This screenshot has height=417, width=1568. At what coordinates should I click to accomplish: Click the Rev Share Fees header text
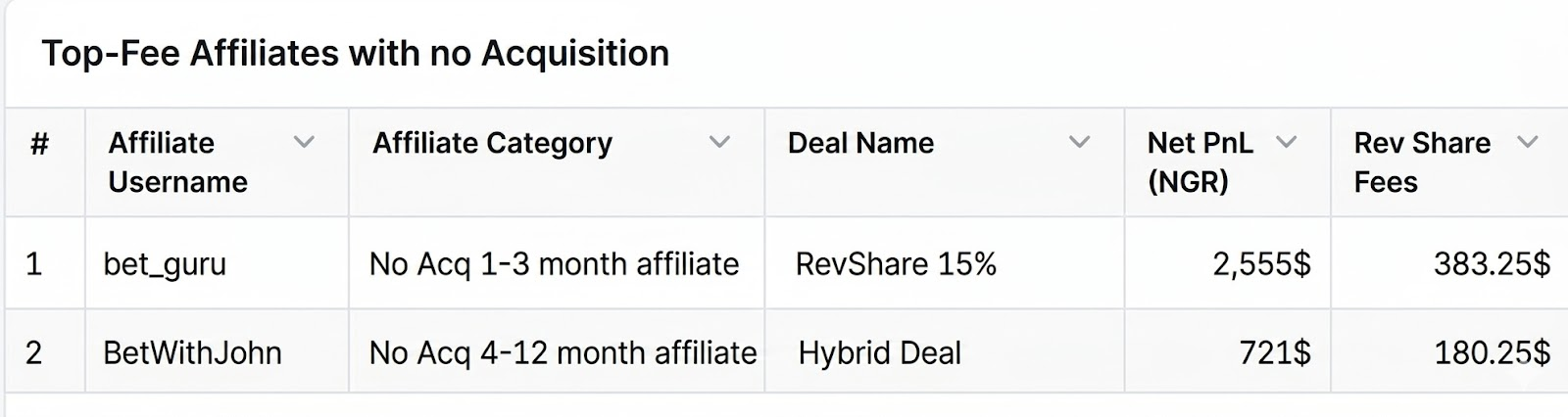tap(1421, 162)
